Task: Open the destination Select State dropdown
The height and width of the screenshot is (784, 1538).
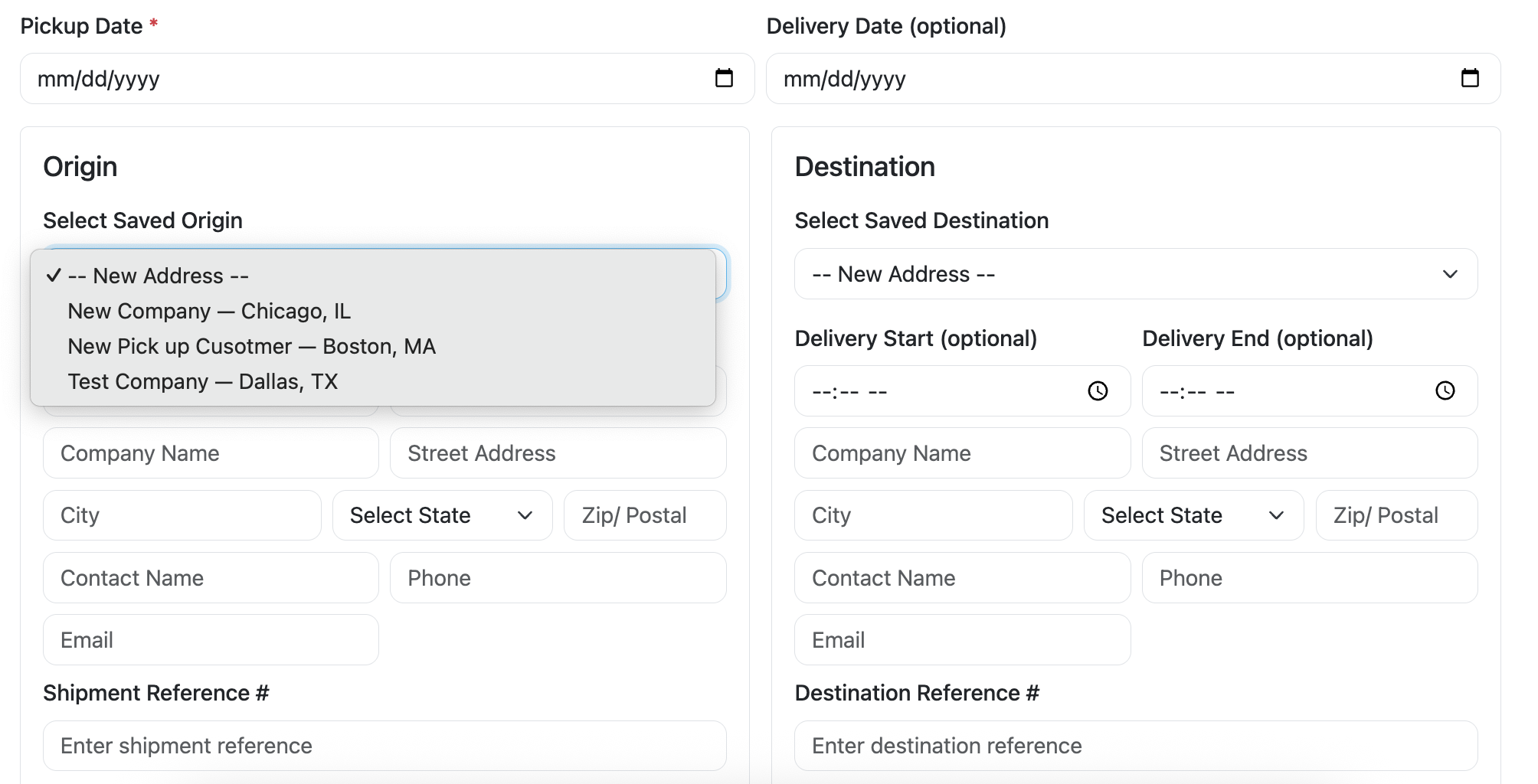Action: coord(1193,515)
